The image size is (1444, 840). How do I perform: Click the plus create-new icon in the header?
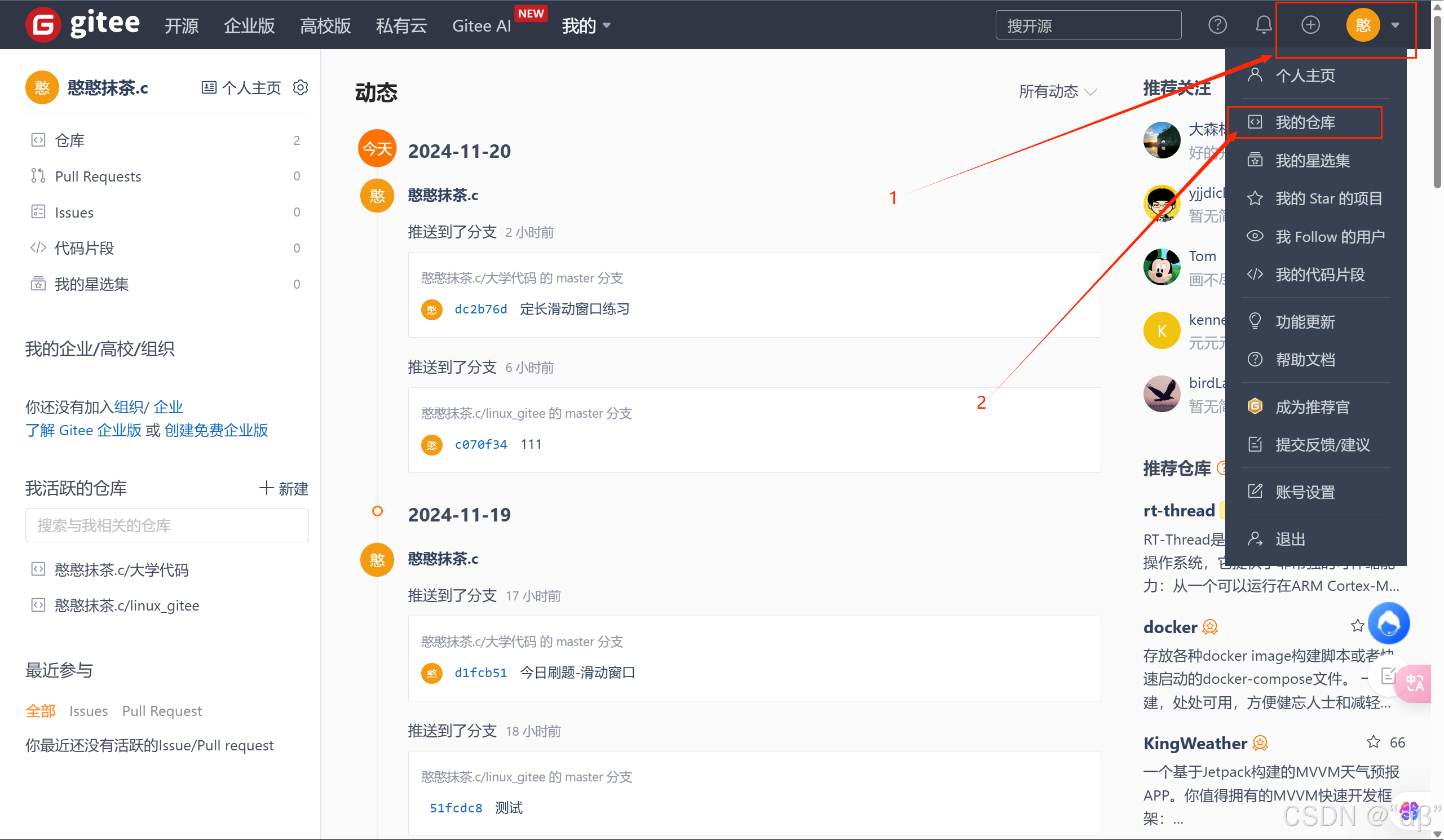coord(1310,25)
